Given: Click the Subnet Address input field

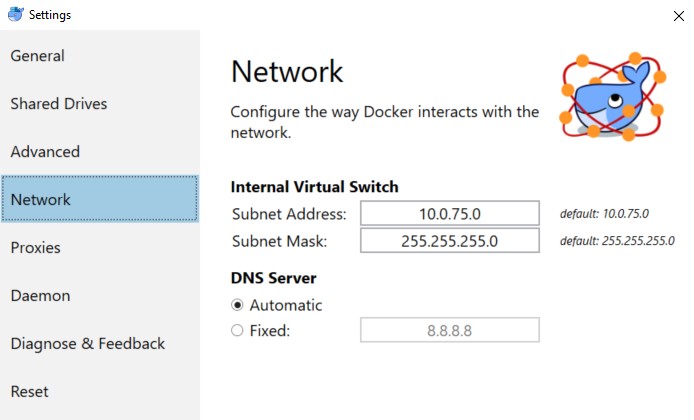Looking at the screenshot, I should coord(450,214).
